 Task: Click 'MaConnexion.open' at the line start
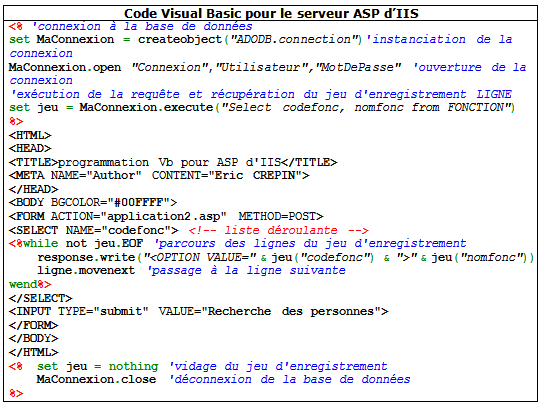(x=65, y=67)
